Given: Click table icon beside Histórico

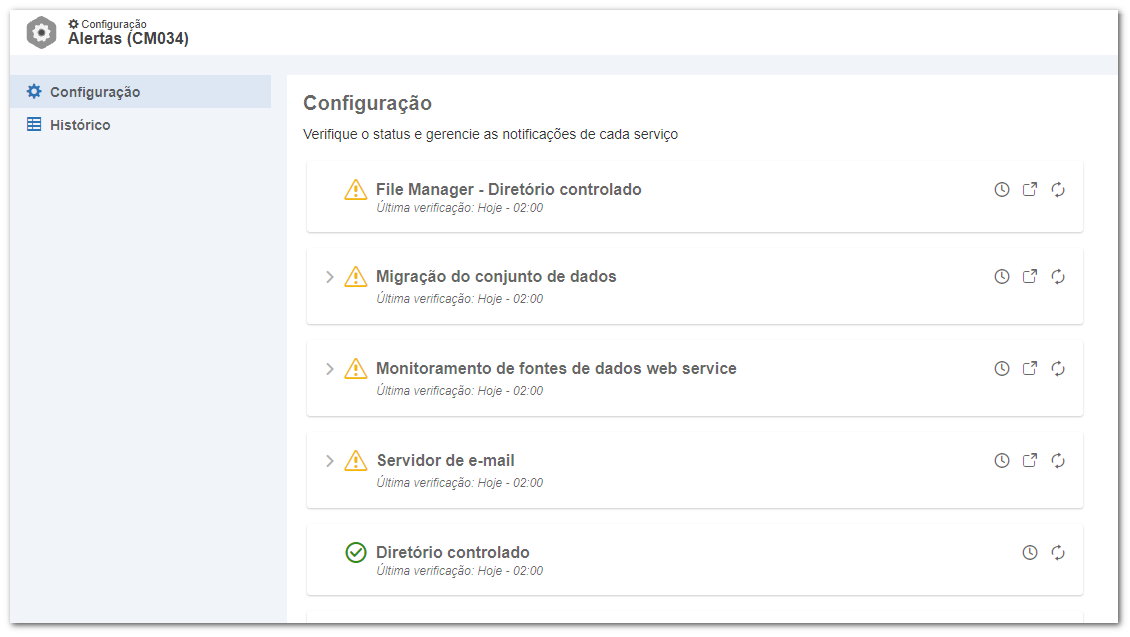Looking at the screenshot, I should (34, 125).
